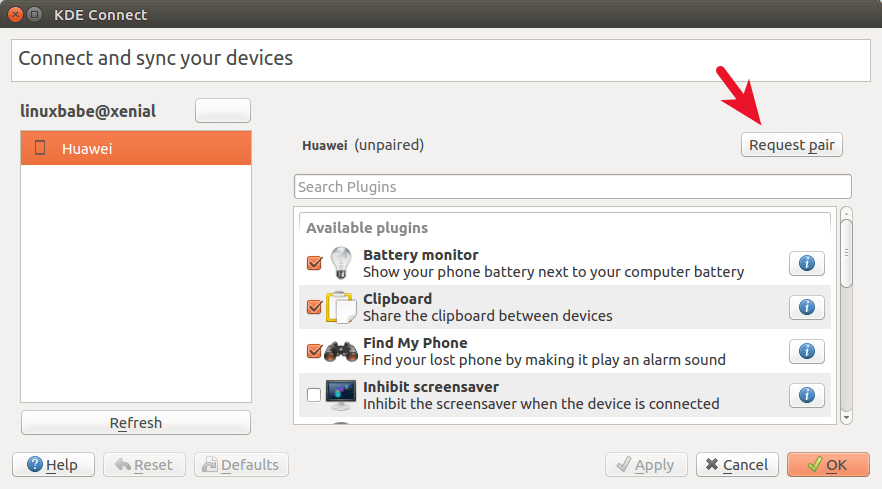The image size is (882, 489).
Task: Enable the Inhibit screensaver checkbox
Action: [x=314, y=395]
